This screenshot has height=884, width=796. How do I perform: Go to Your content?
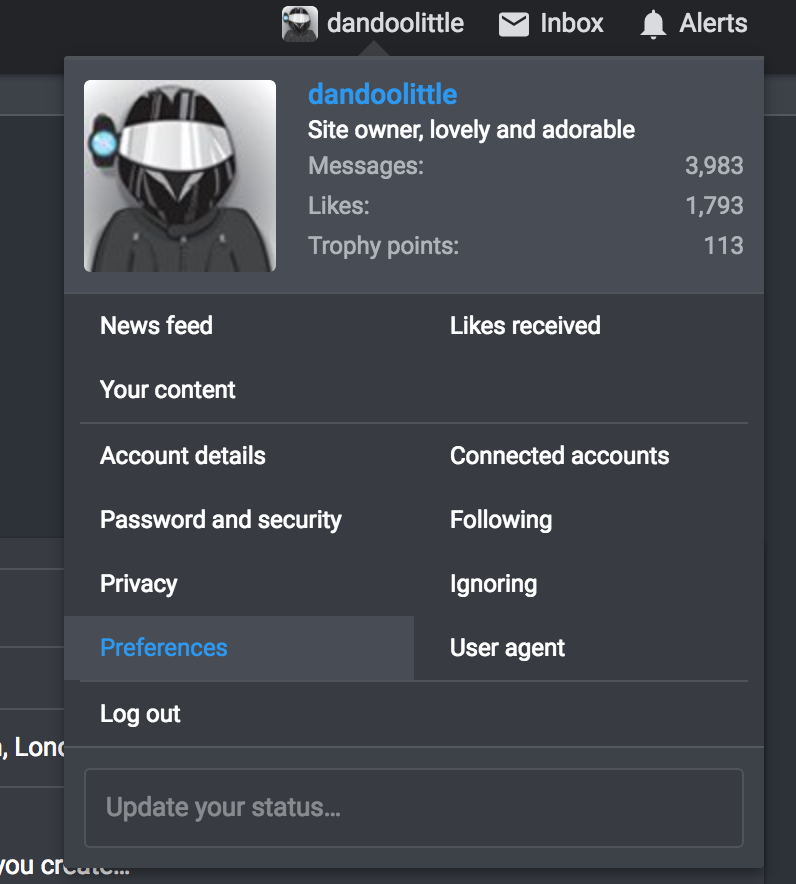168,390
